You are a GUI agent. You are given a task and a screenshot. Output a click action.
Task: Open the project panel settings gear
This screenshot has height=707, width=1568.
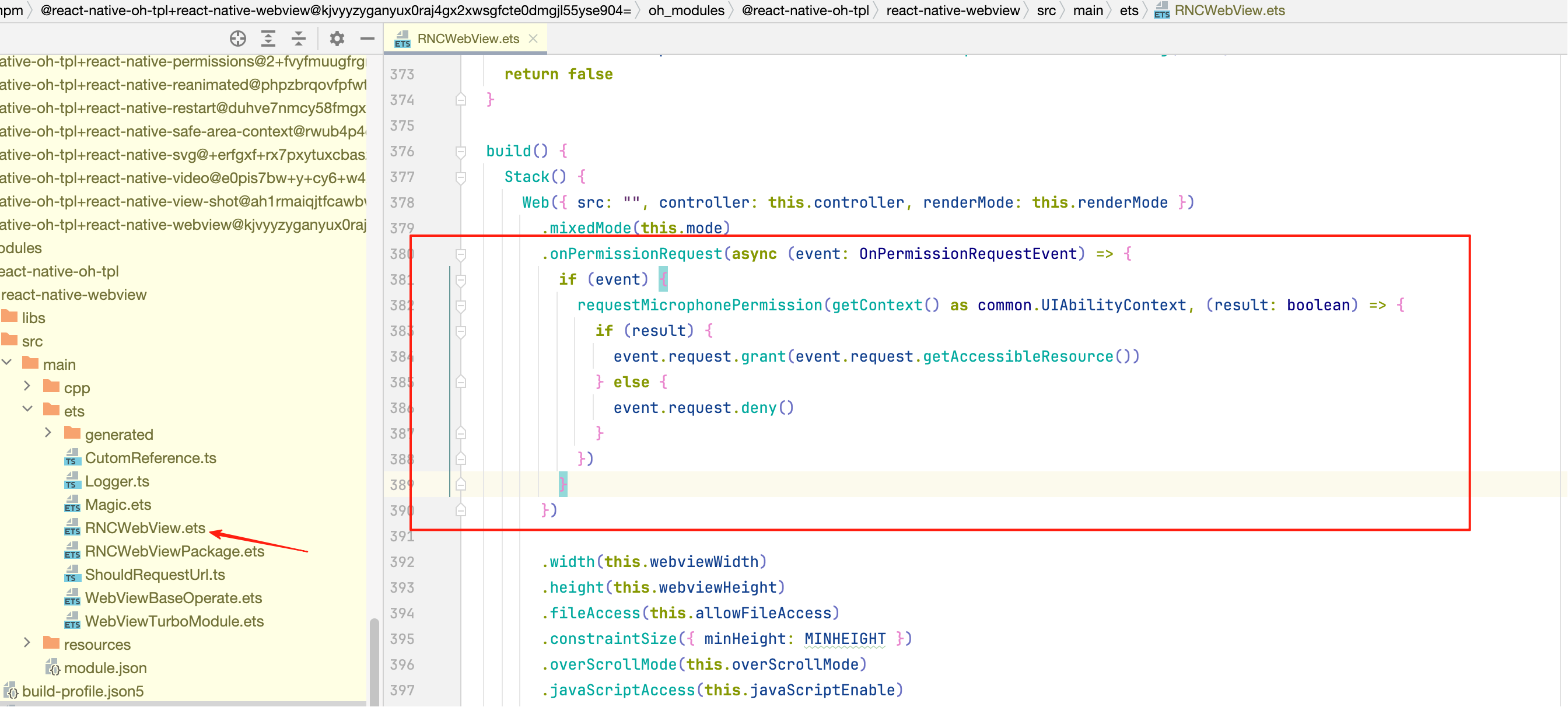click(337, 39)
